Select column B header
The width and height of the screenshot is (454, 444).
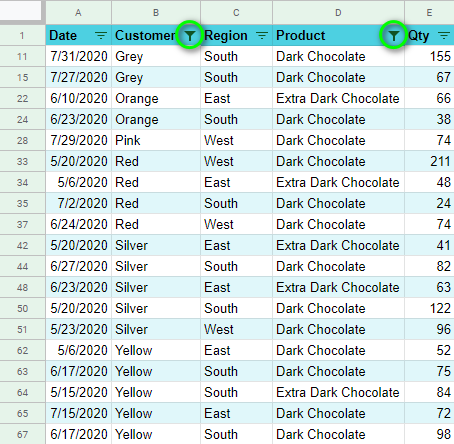pos(156,13)
